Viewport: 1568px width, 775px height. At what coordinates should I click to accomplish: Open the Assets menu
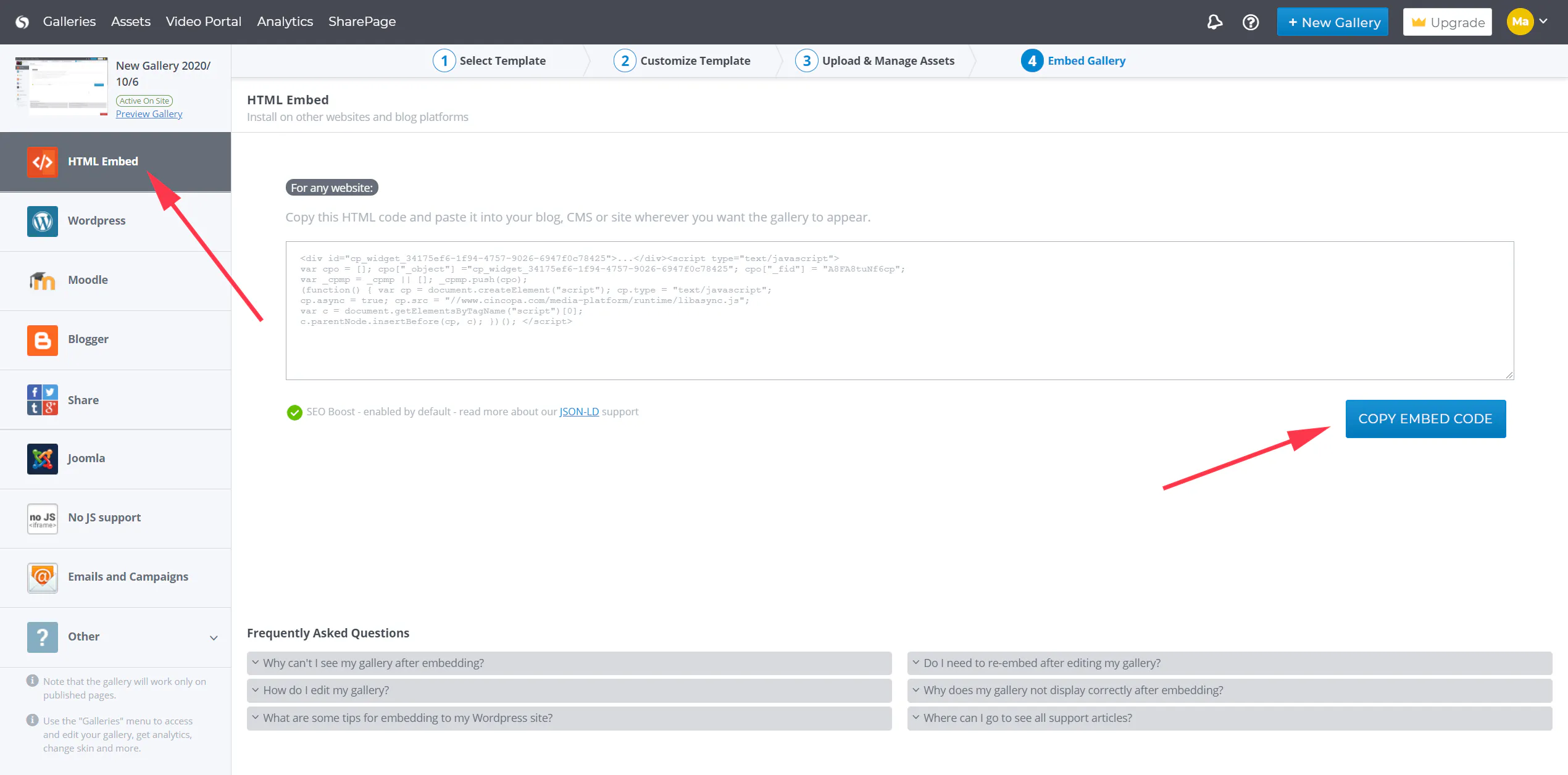coord(131,22)
